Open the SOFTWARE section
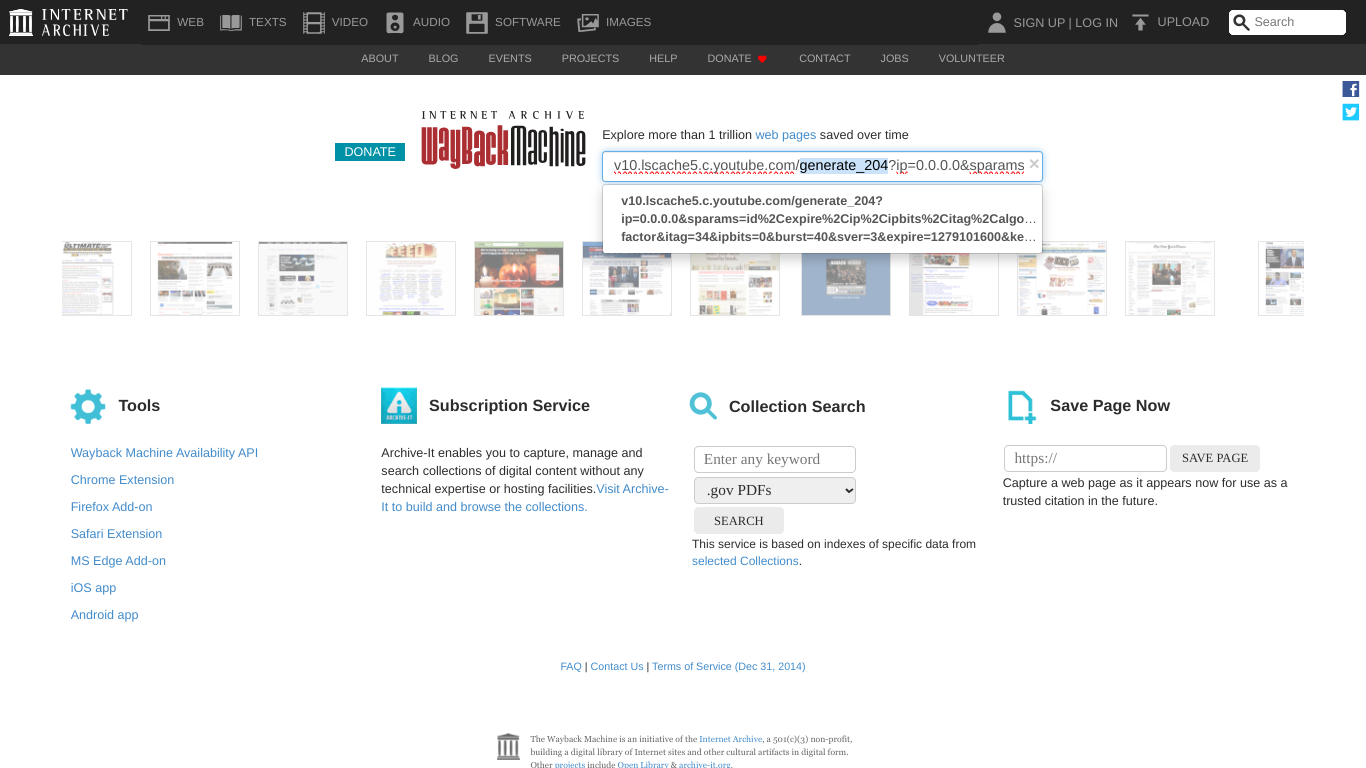This screenshot has width=1366, height=768. tap(512, 21)
